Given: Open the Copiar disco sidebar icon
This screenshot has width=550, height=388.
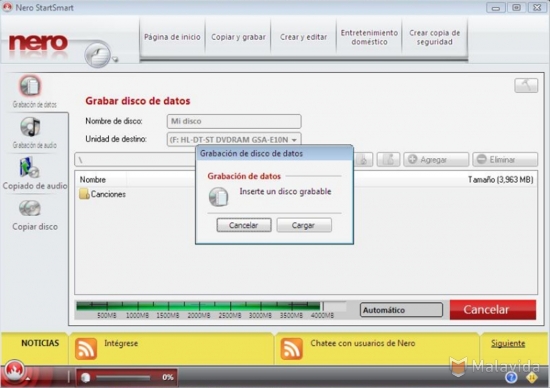Looking at the screenshot, I should (30, 208).
